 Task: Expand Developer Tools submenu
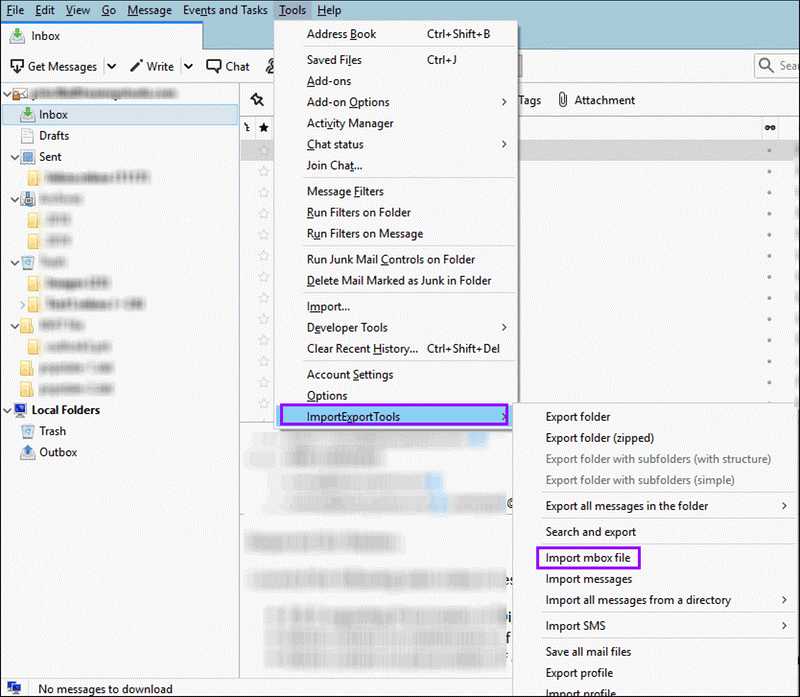click(x=504, y=328)
